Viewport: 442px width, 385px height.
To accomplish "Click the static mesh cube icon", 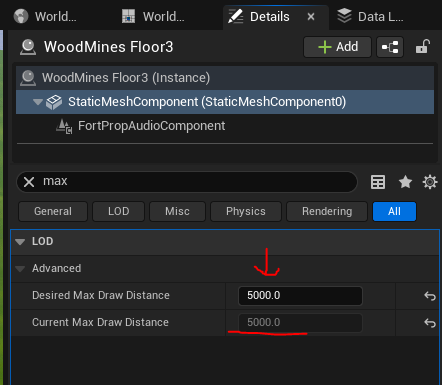I will tap(54, 102).
